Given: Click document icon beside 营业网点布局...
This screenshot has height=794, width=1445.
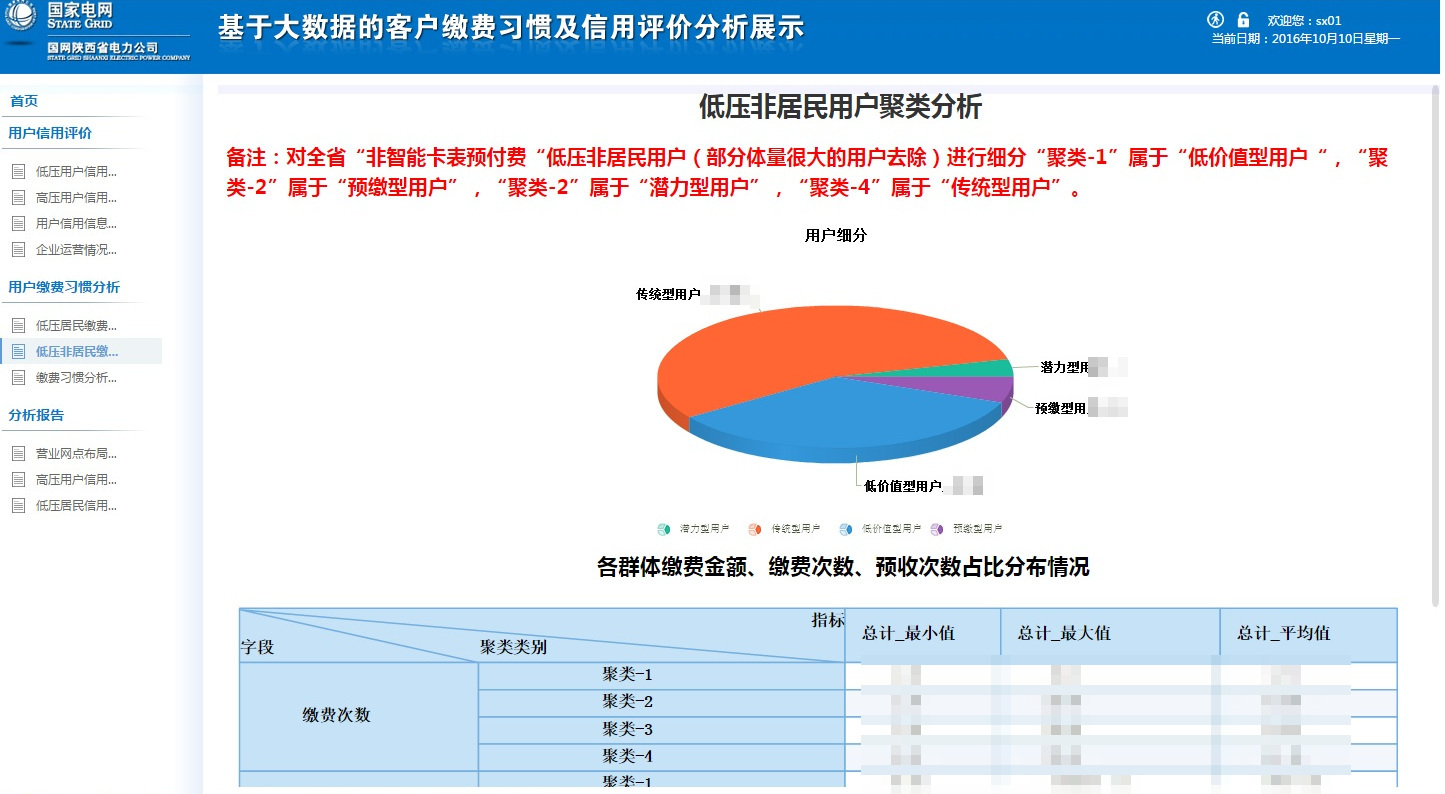Looking at the screenshot, I should pos(18,453).
